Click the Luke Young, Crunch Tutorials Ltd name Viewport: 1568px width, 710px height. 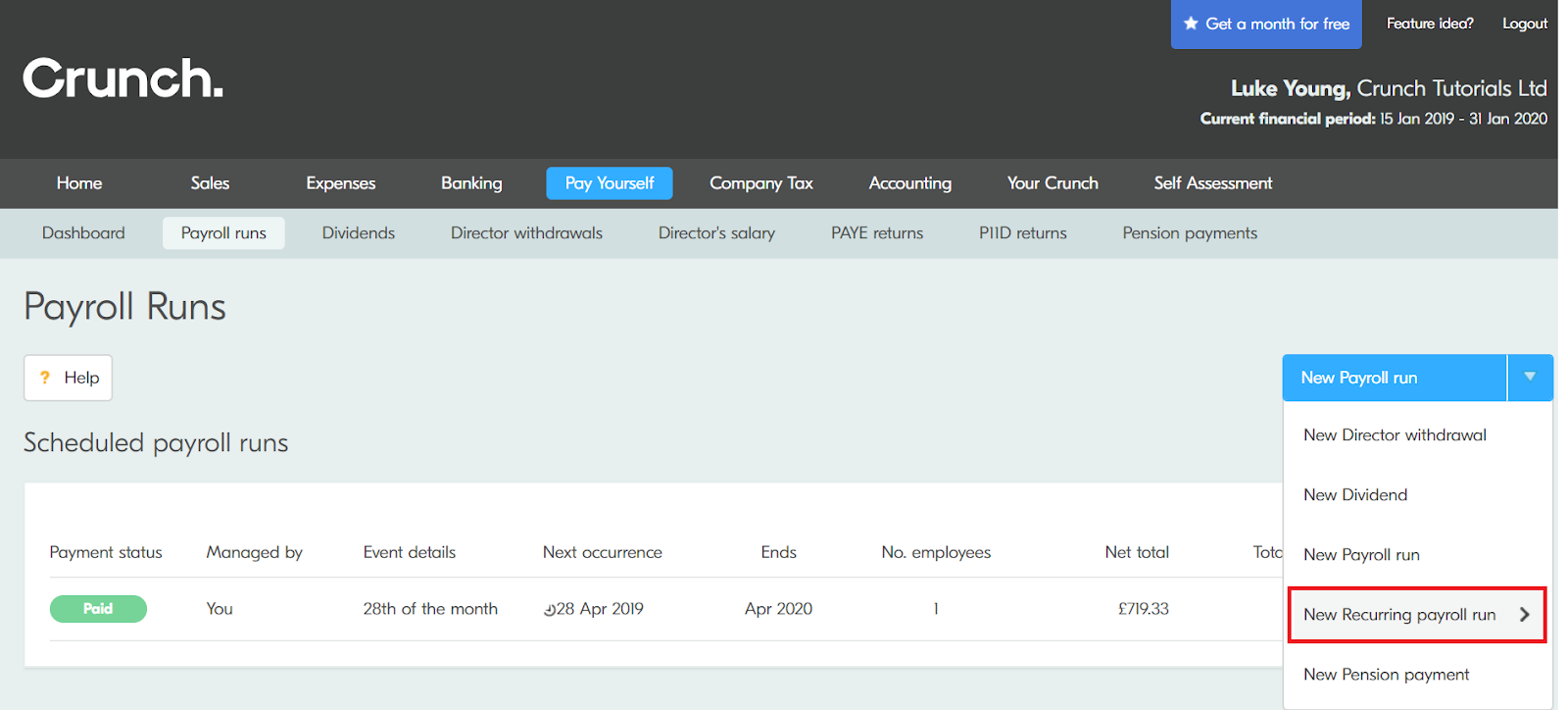point(1389,88)
